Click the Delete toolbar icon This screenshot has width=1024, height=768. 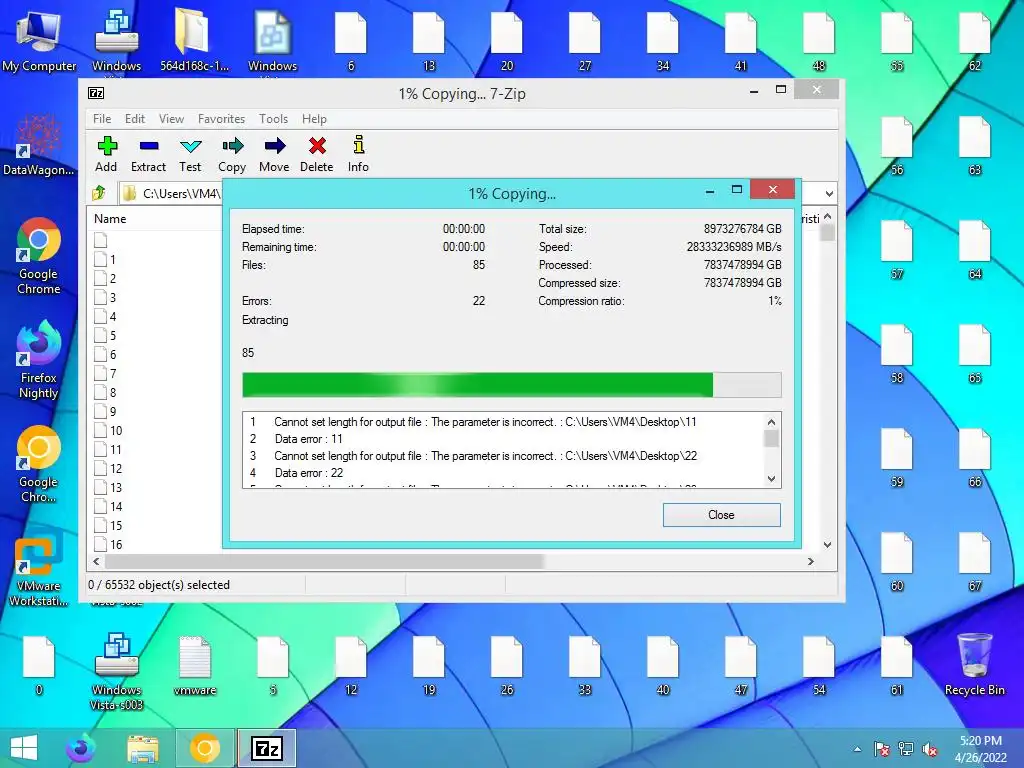[317, 154]
